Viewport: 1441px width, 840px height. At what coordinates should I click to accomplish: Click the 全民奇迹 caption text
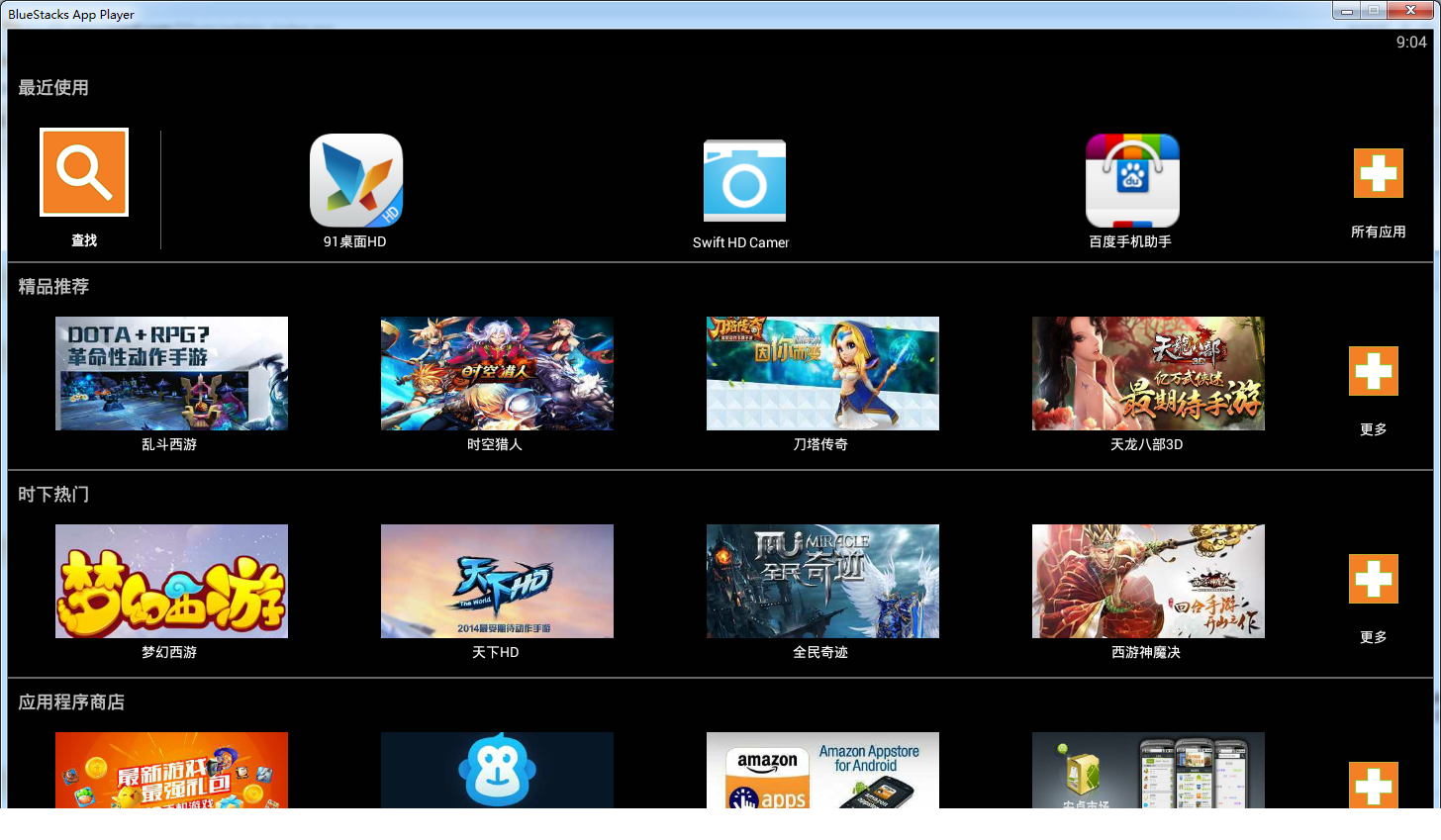(820, 652)
